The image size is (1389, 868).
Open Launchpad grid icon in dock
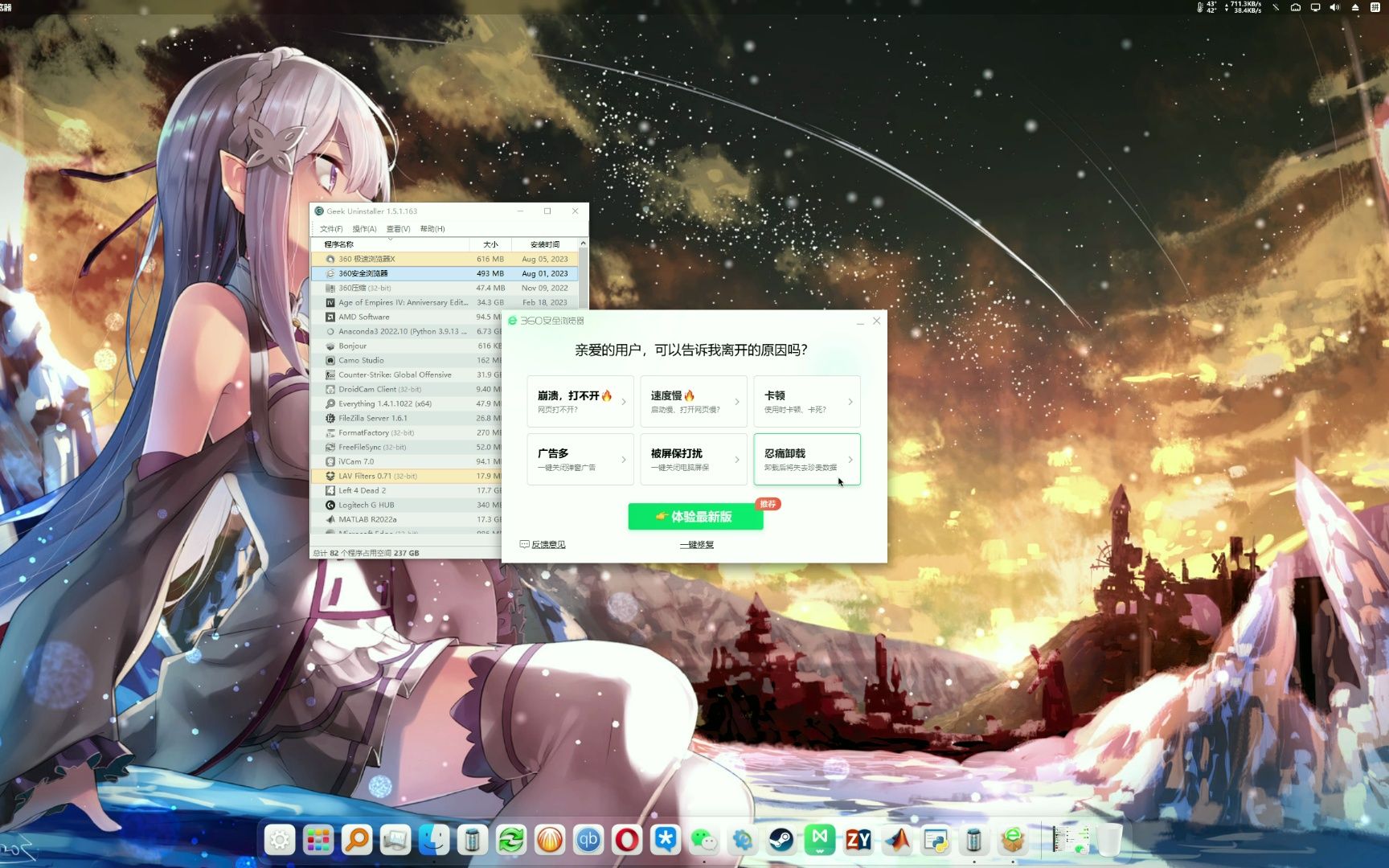318,841
